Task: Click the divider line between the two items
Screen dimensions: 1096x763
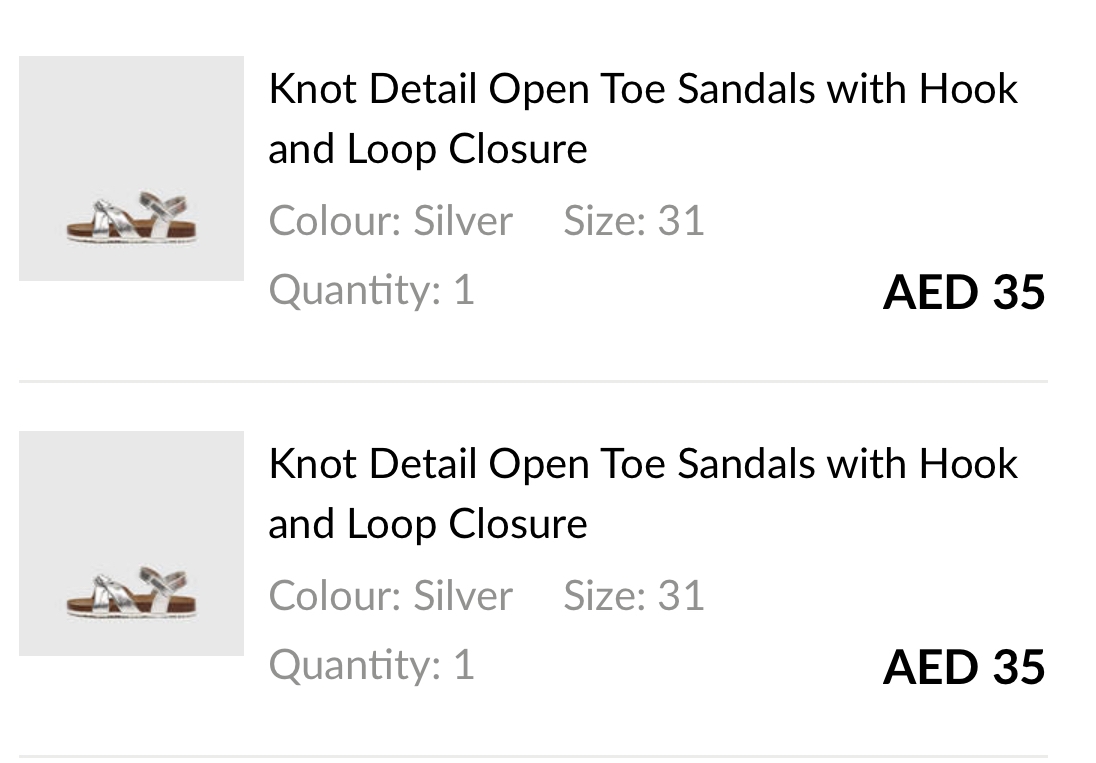Action: click(533, 381)
